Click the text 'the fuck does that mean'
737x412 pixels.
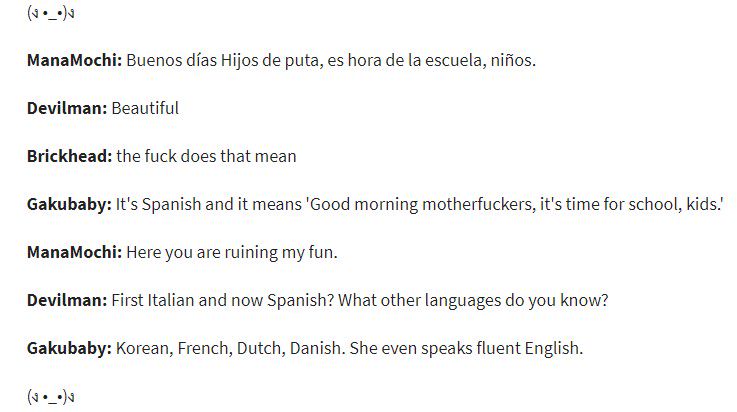(x=206, y=156)
